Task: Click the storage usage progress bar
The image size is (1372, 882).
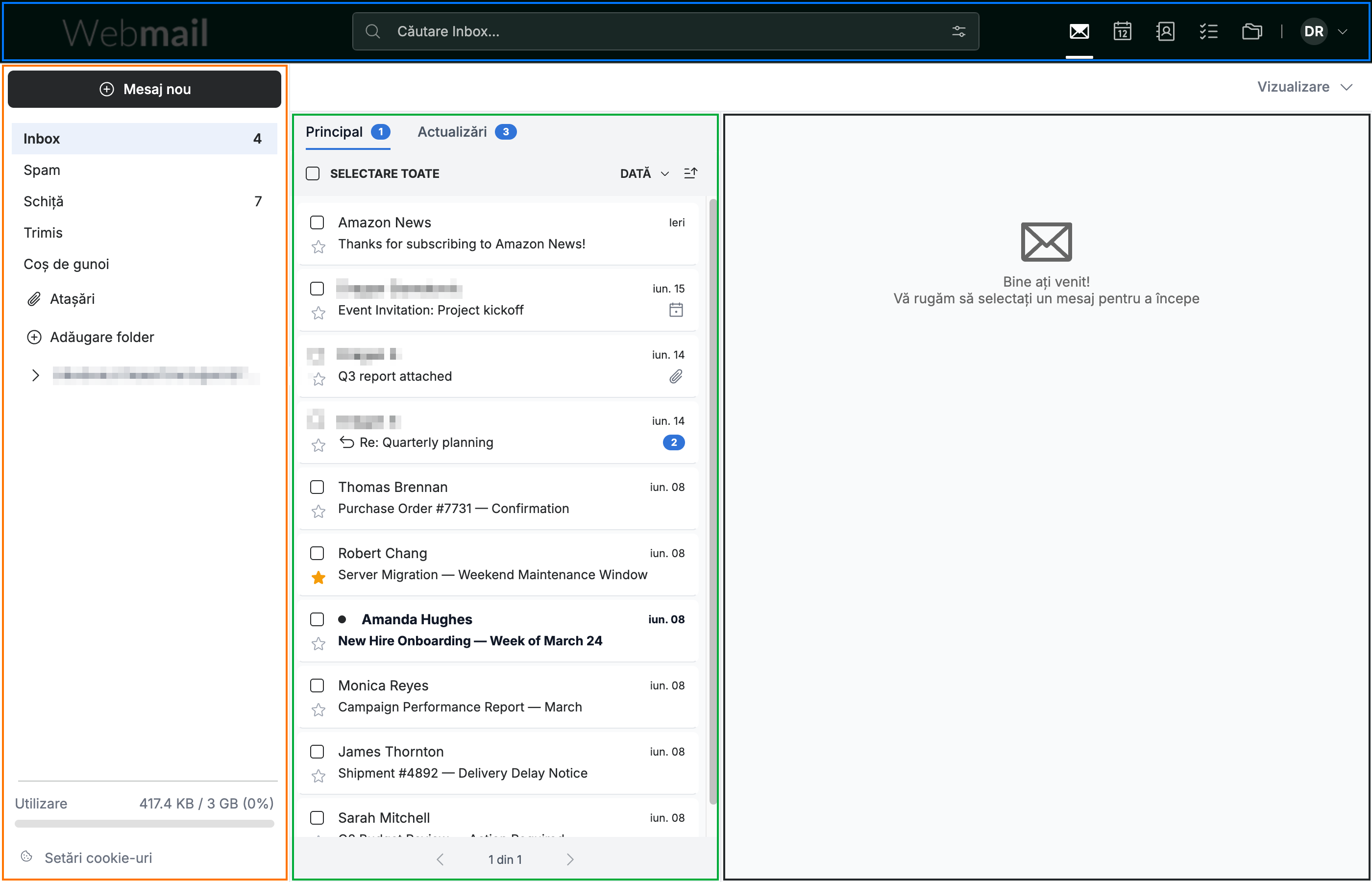Action: [144, 824]
